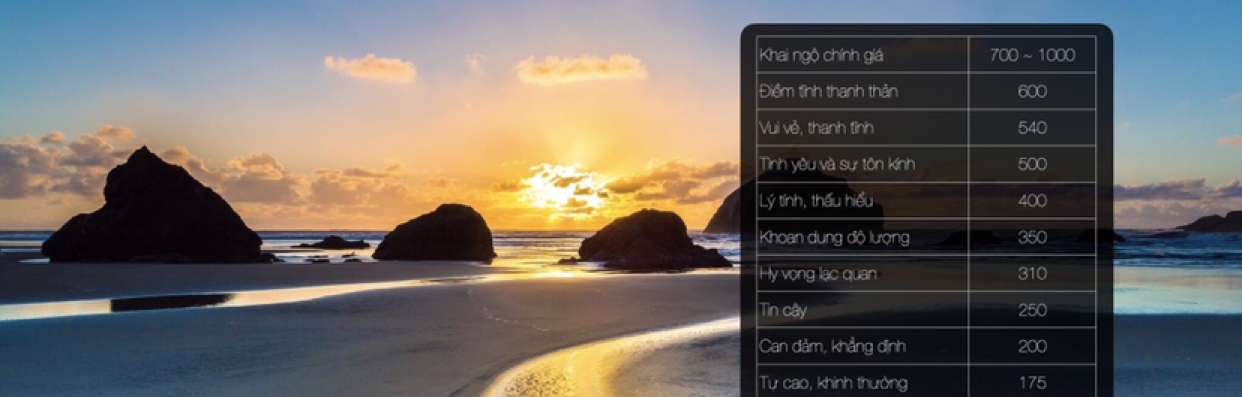Click the value '540'

[1032, 128]
